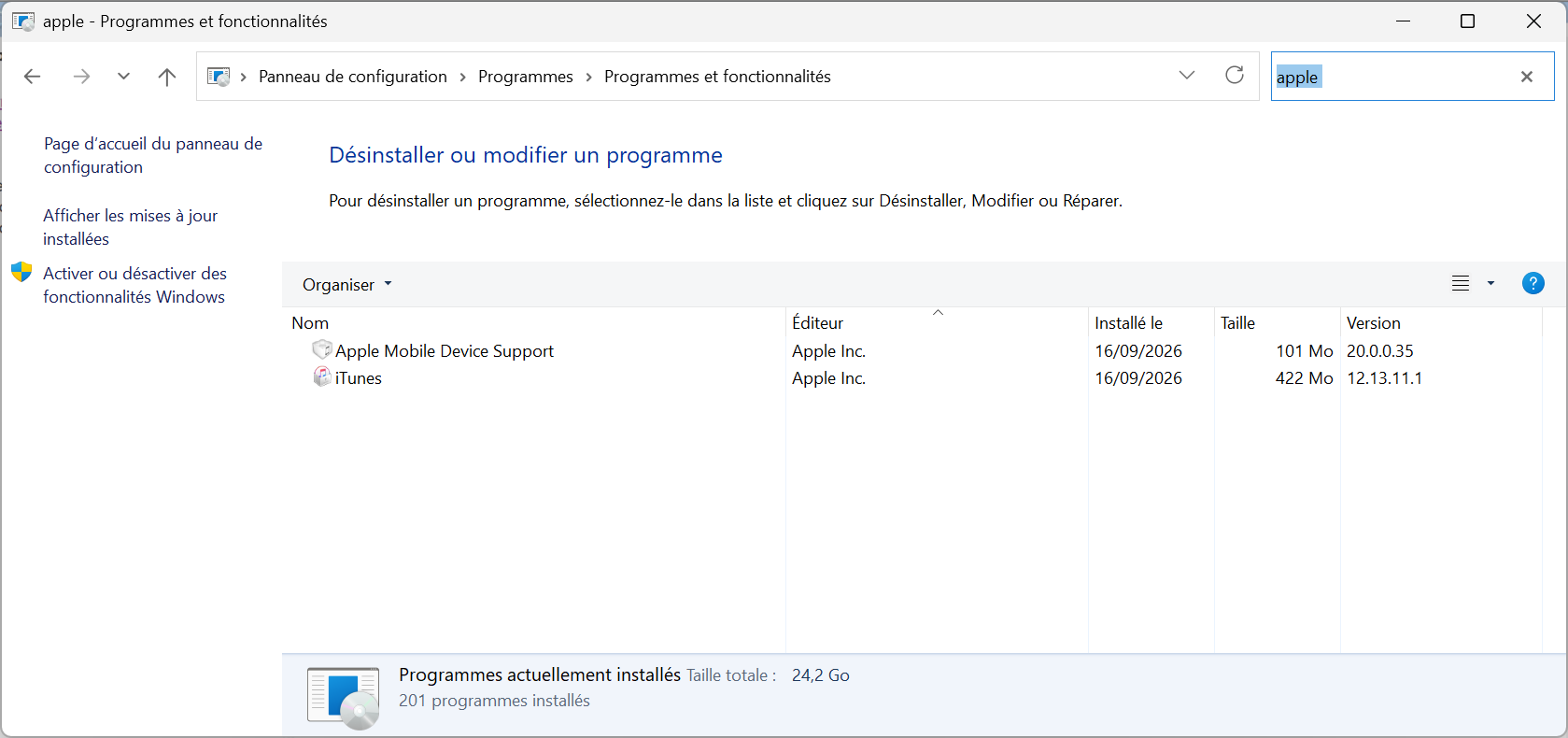This screenshot has height=738, width=1568.
Task: Click the Apple Mobile Device Support icon
Action: (x=322, y=349)
